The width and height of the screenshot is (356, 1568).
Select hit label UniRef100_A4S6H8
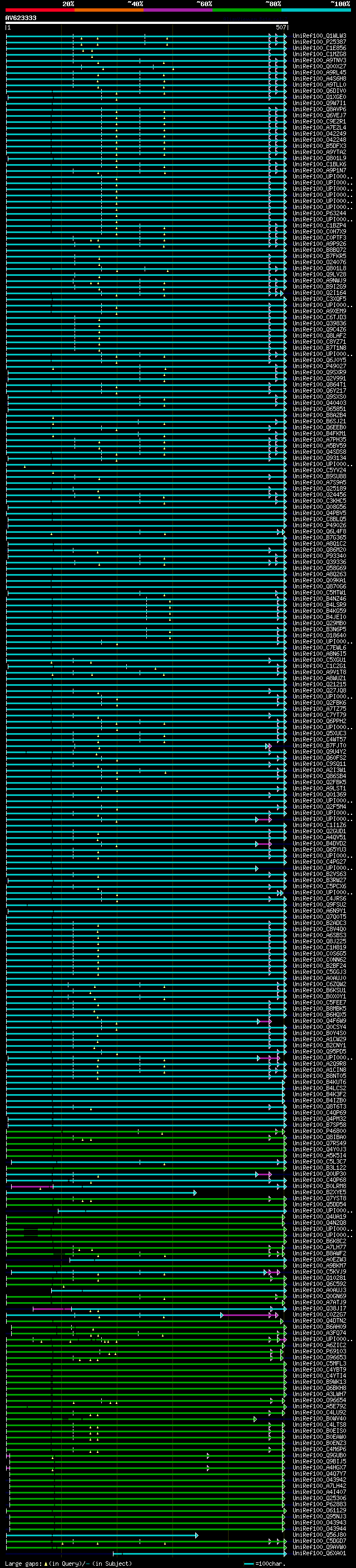[319, 78]
